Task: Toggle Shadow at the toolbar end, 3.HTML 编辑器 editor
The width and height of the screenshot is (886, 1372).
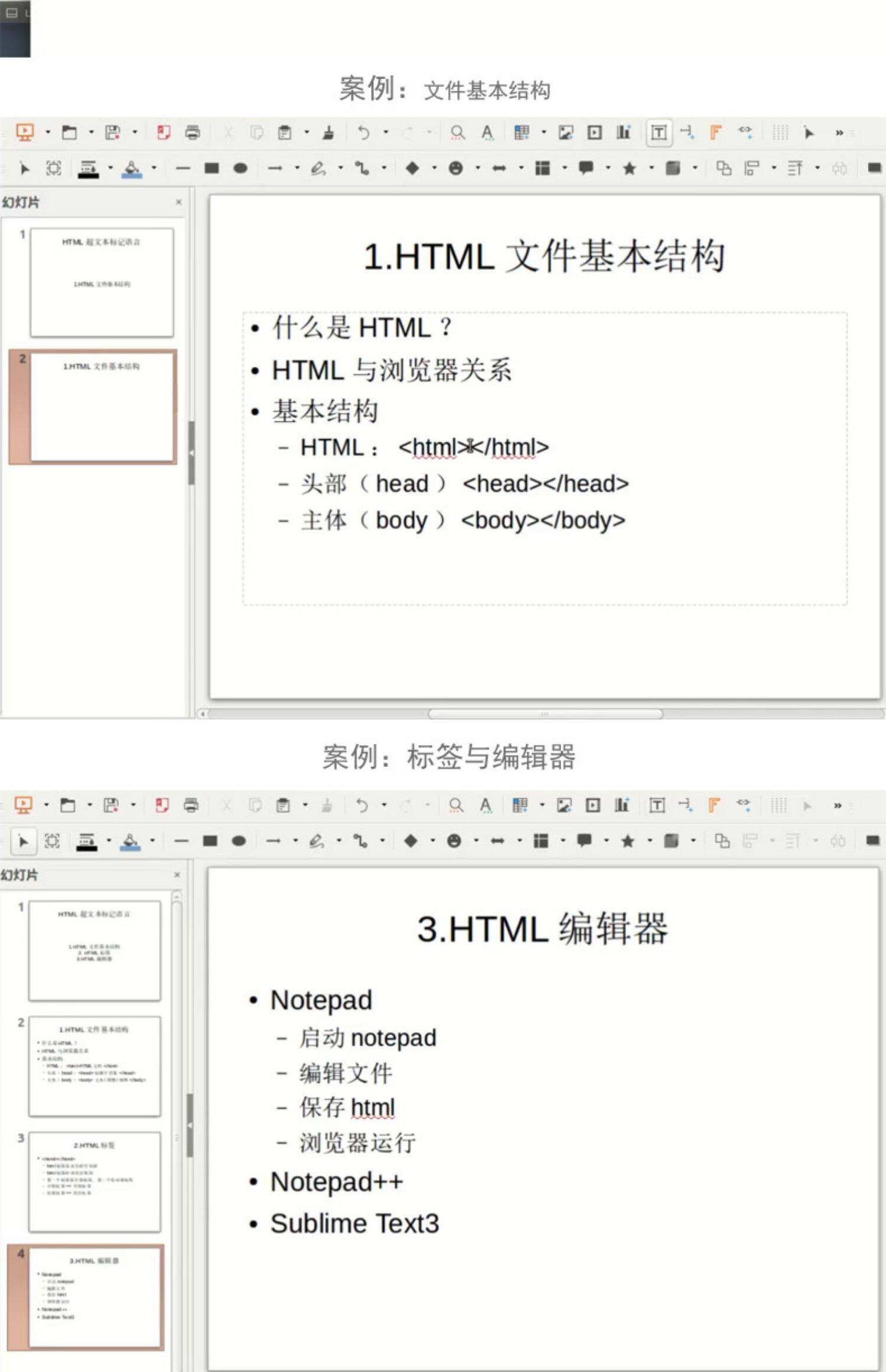Action: point(873,841)
